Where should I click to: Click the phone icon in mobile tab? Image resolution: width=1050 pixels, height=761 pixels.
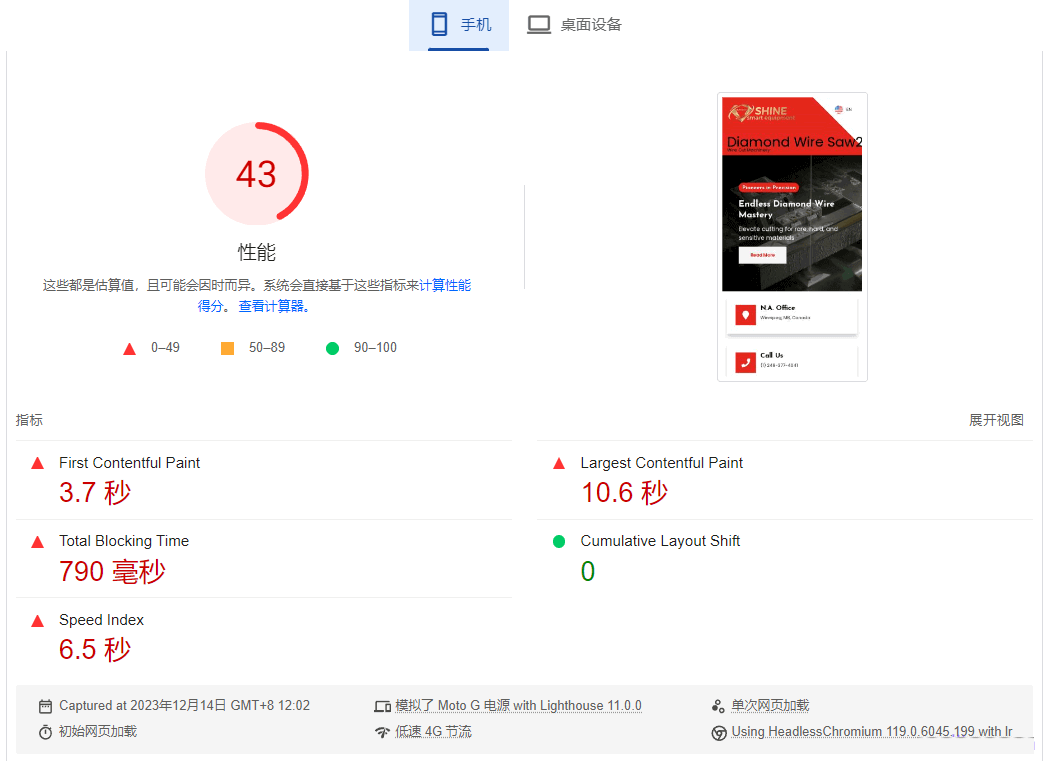coord(439,24)
